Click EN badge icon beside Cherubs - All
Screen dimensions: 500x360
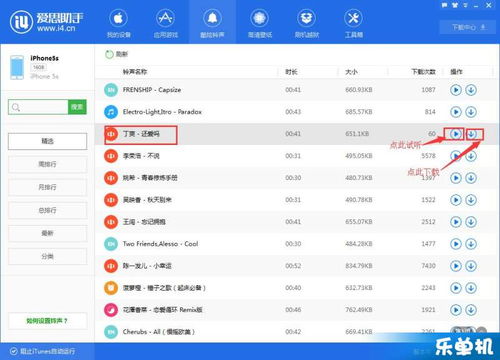[111, 332]
